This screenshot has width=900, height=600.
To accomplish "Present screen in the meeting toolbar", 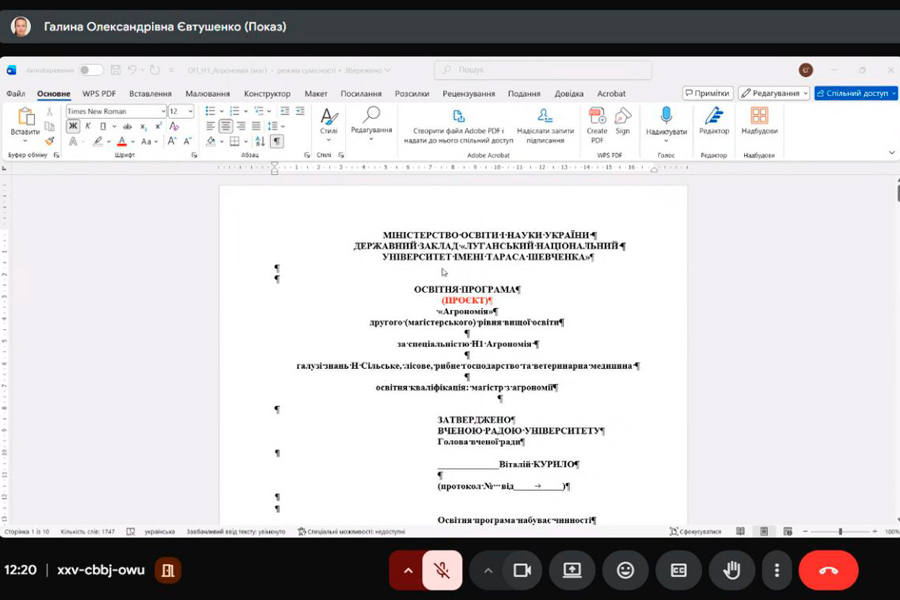I will 572,570.
